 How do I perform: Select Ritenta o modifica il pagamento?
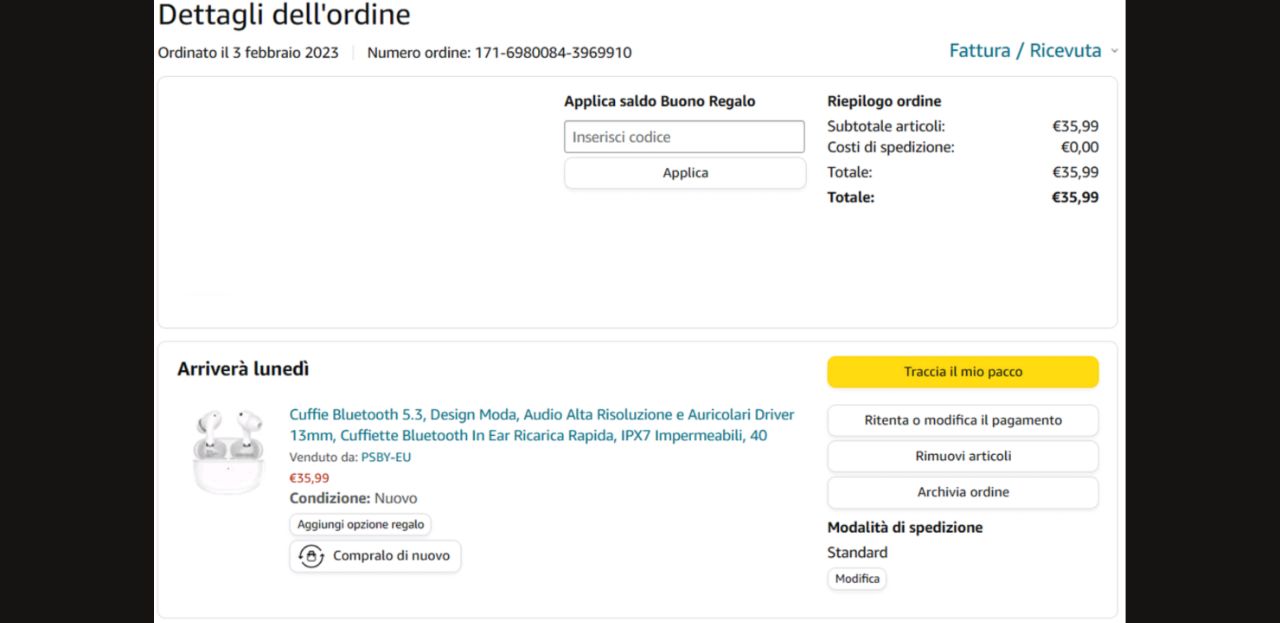[x=962, y=420]
